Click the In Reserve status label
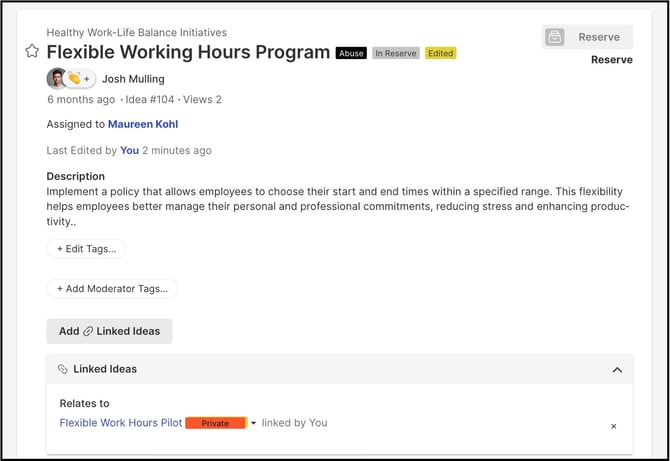This screenshot has height=461, width=670. 396,53
